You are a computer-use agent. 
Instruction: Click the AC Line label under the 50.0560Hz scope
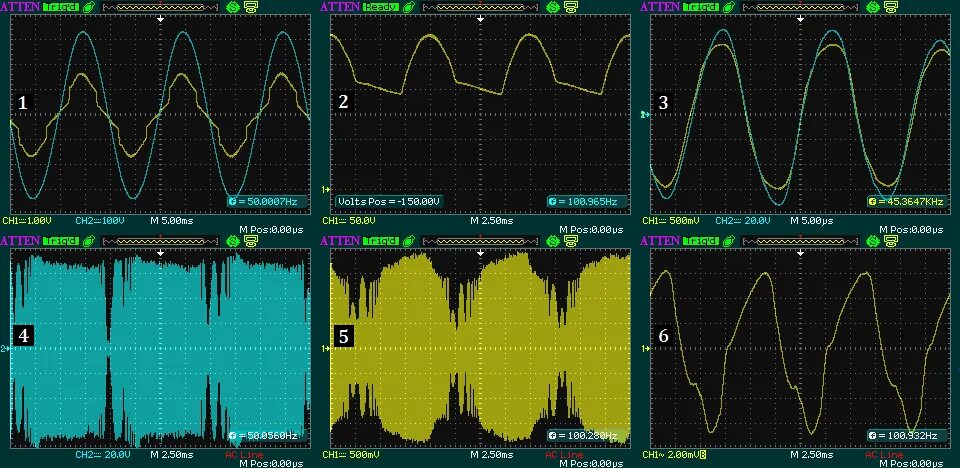(x=246, y=455)
